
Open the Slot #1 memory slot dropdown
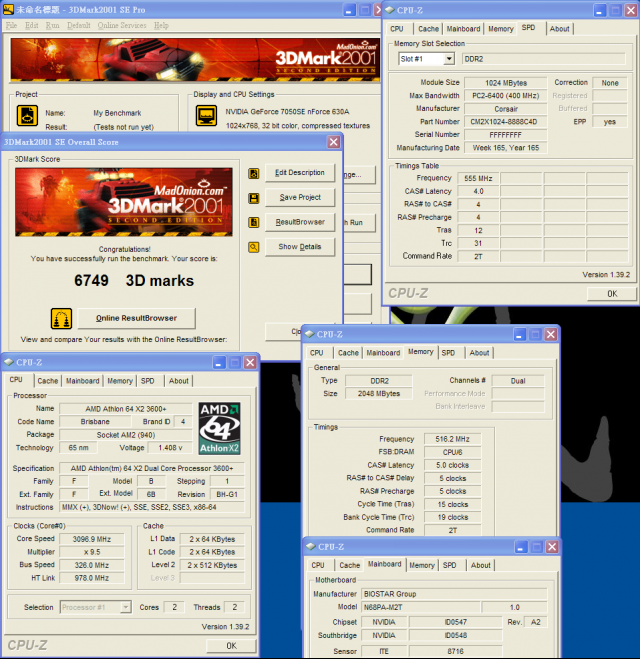(x=449, y=59)
